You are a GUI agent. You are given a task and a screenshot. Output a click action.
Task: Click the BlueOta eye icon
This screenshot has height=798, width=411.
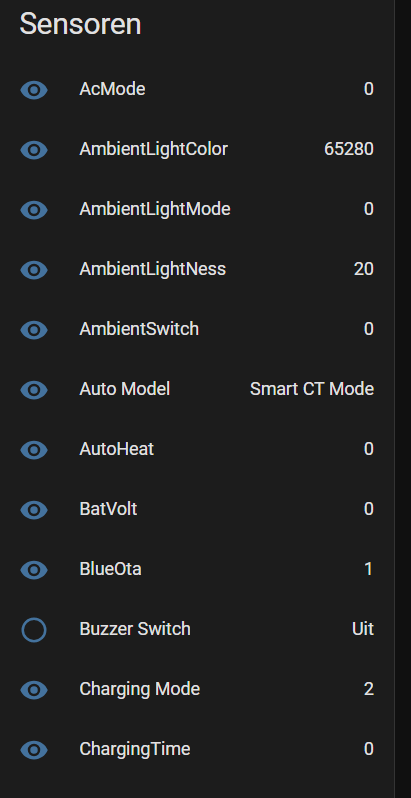pyautogui.click(x=34, y=570)
